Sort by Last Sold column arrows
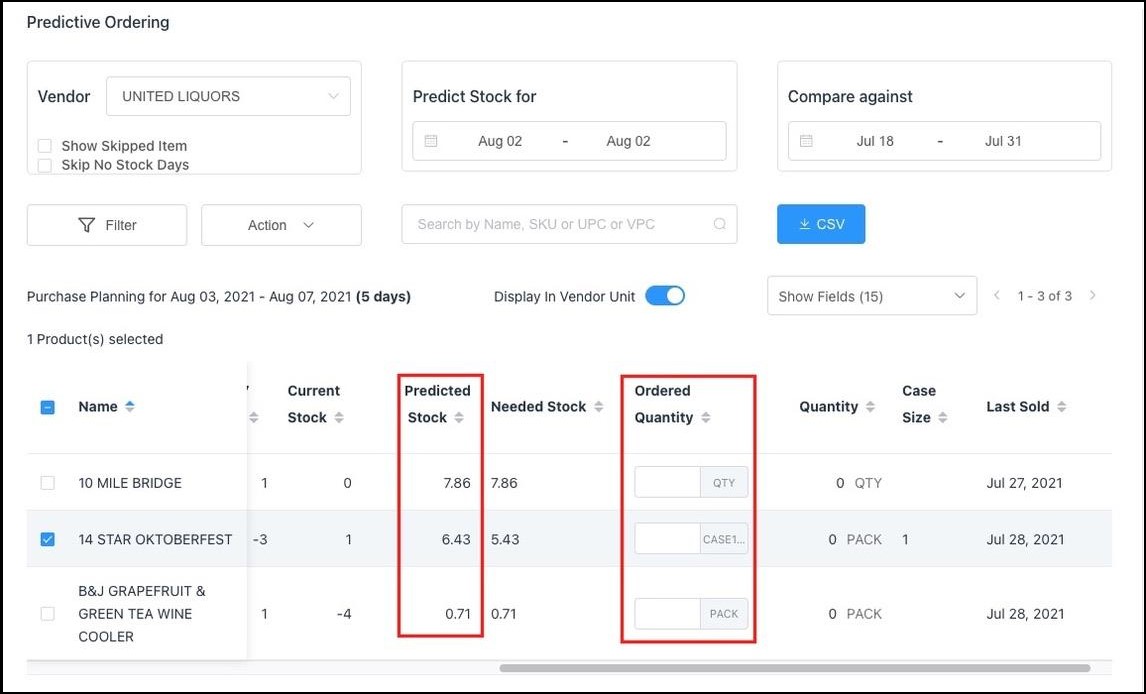1146x694 pixels. (x=1064, y=406)
